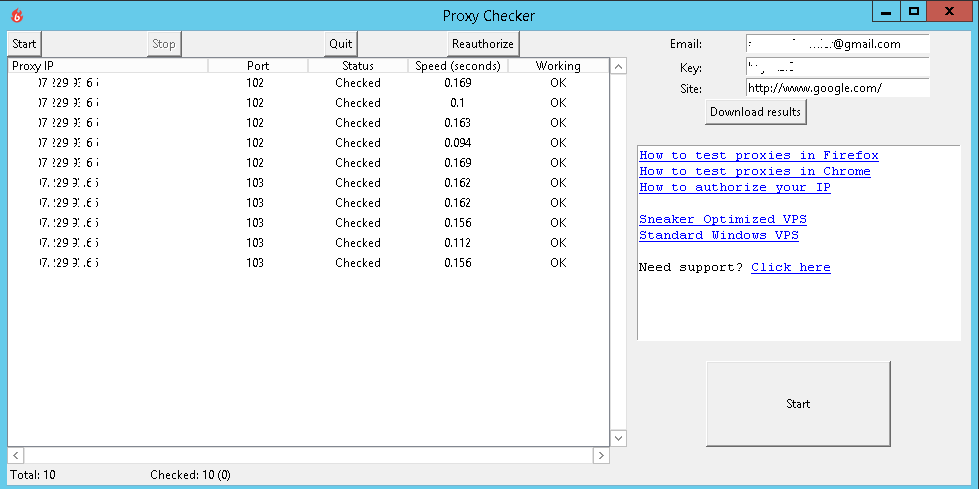This screenshot has width=979, height=489.
Task: Click the small Start toolbar button
Action: click(x=24, y=44)
